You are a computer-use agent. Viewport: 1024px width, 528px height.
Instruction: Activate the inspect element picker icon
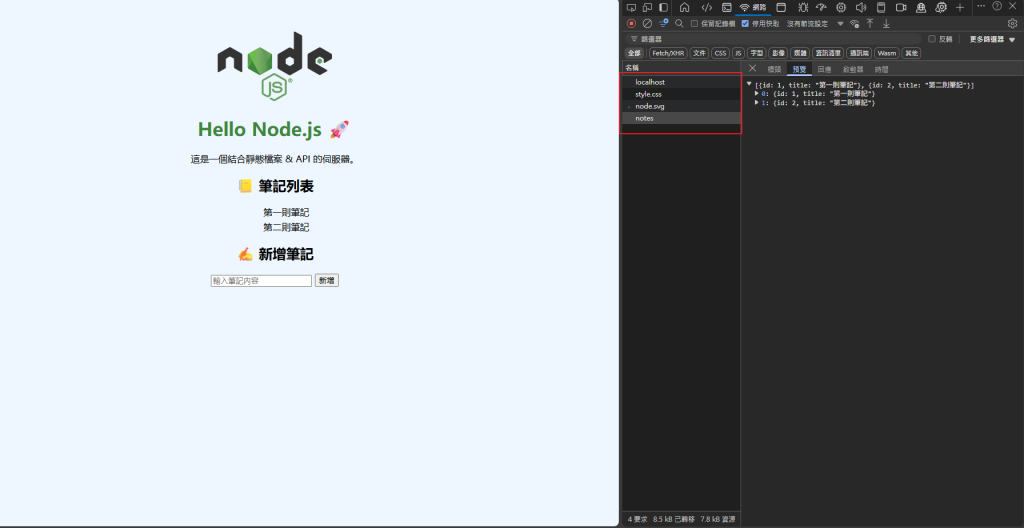click(631, 7)
